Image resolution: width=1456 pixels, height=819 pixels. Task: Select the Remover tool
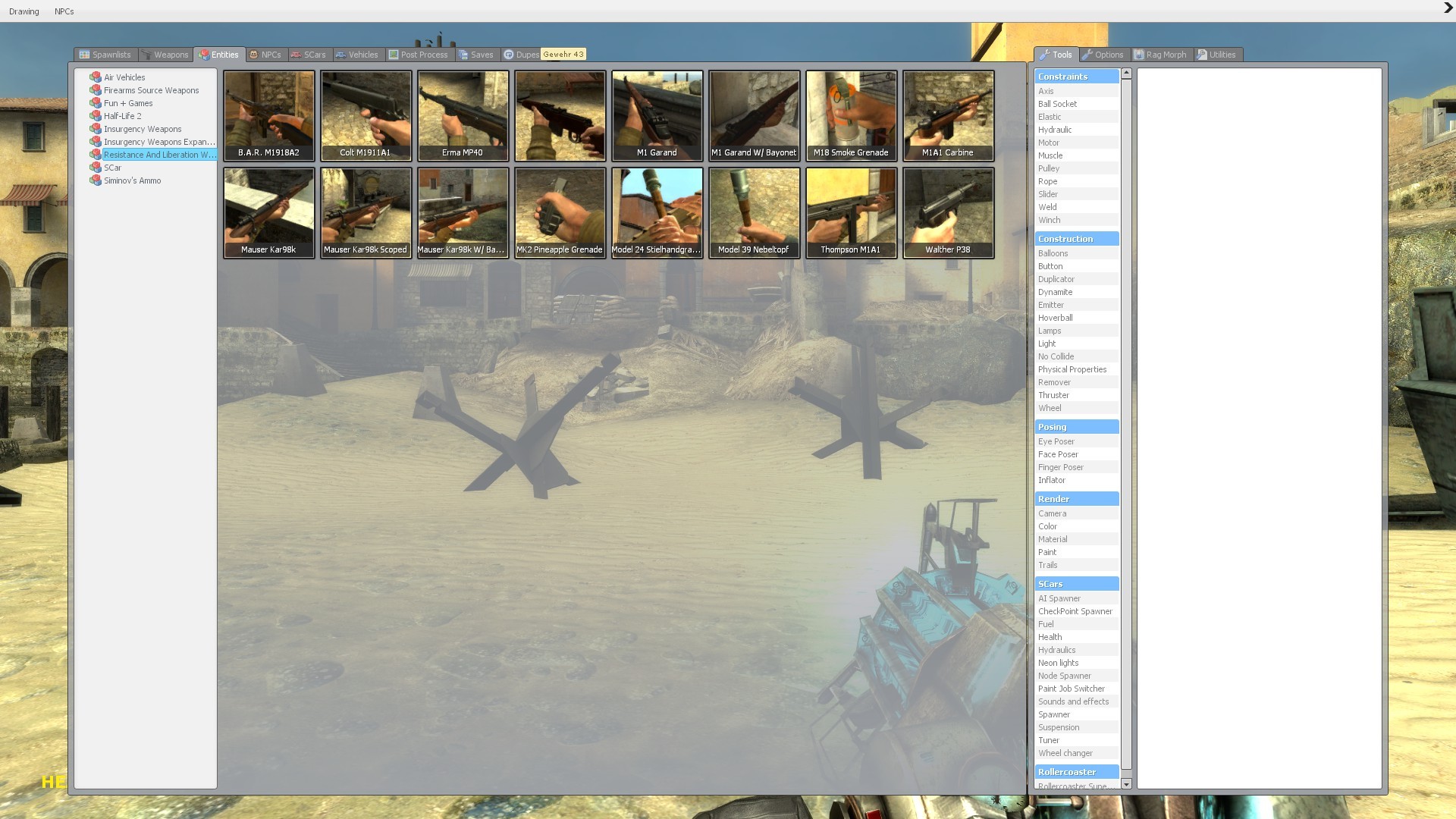(x=1077, y=382)
